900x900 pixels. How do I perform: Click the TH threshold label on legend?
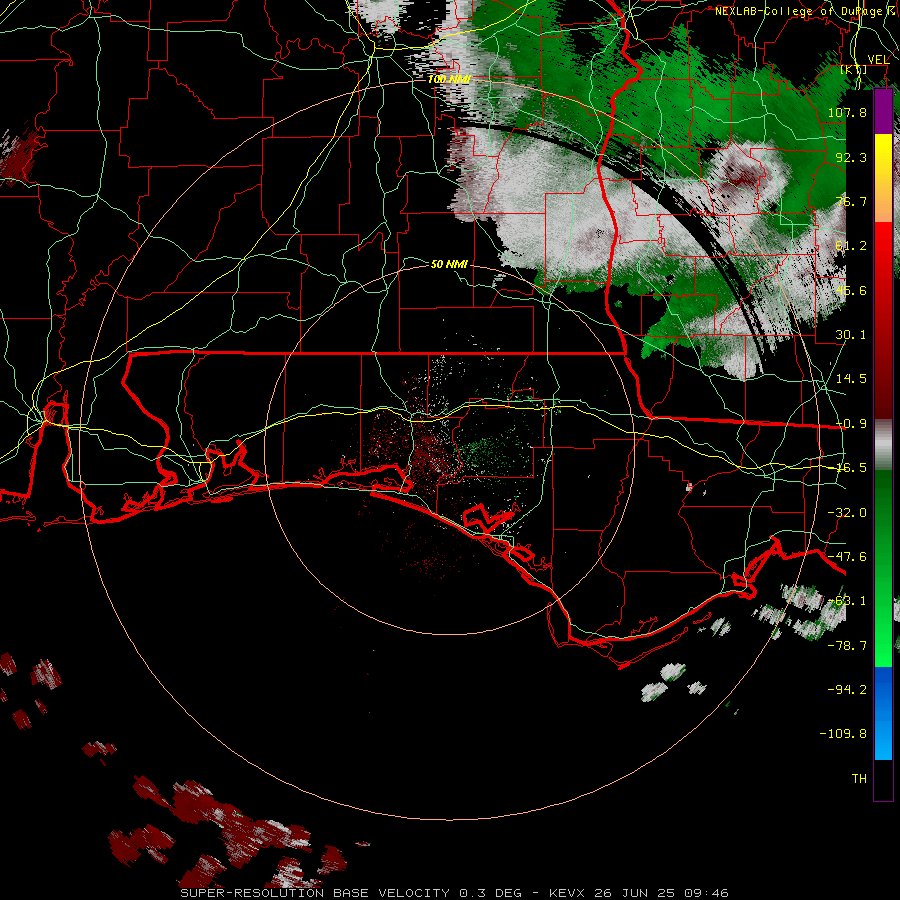click(x=859, y=778)
